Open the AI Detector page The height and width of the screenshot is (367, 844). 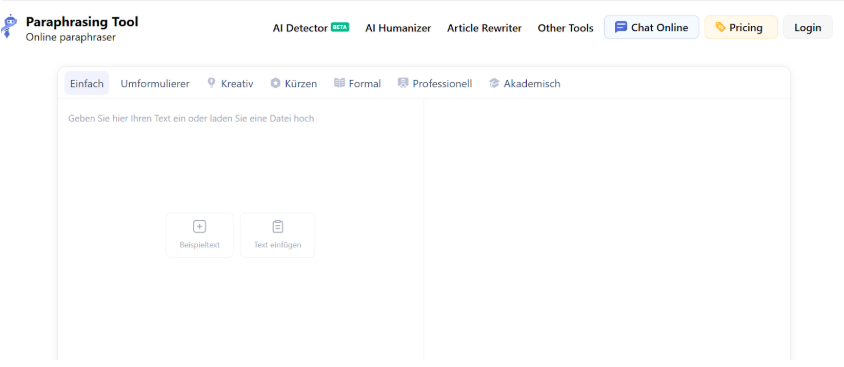pos(300,28)
